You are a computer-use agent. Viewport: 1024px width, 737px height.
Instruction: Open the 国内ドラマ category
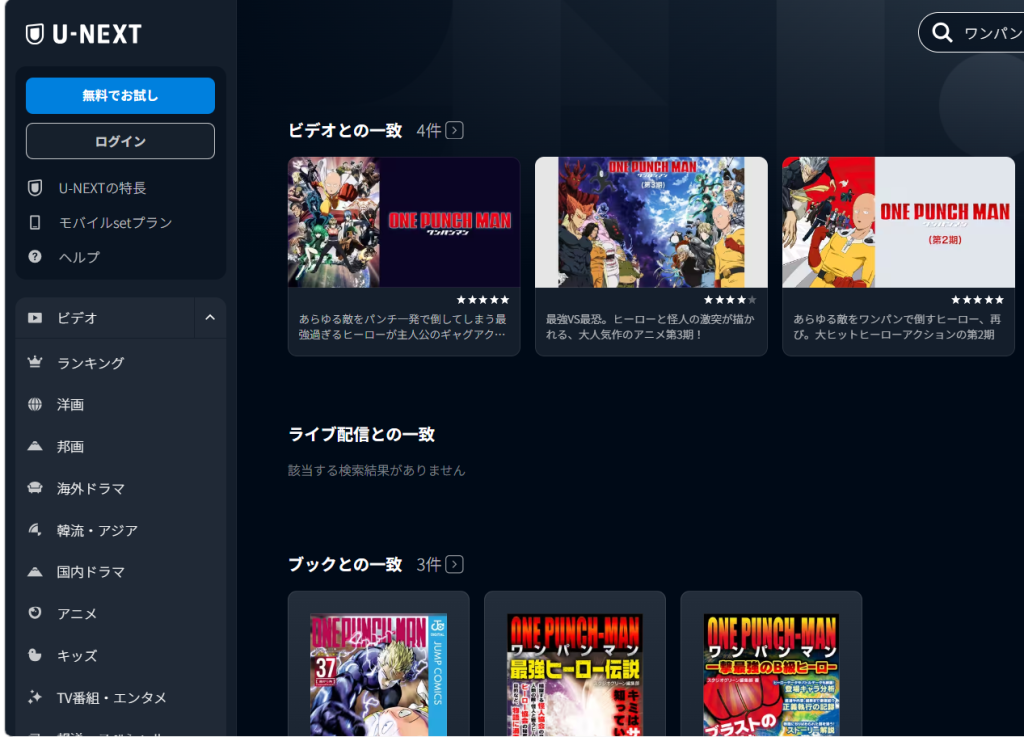pyautogui.click(x=91, y=572)
